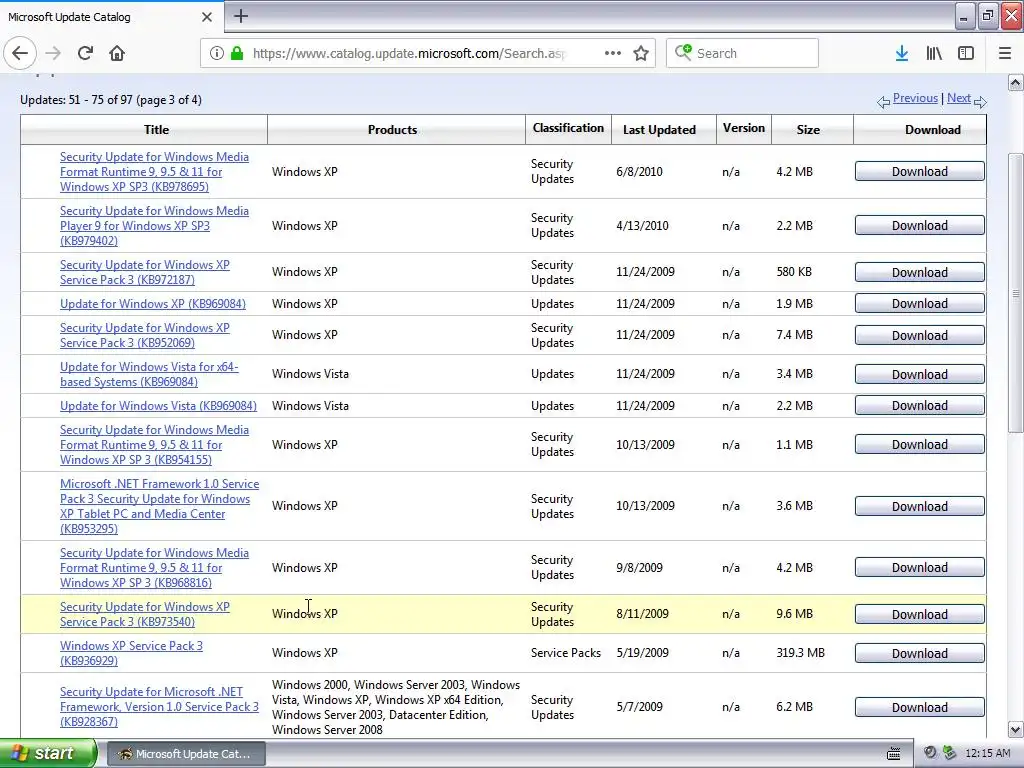Download the 6.2 MB KB928367 update
This screenshot has height=768, width=1024.
coord(920,707)
